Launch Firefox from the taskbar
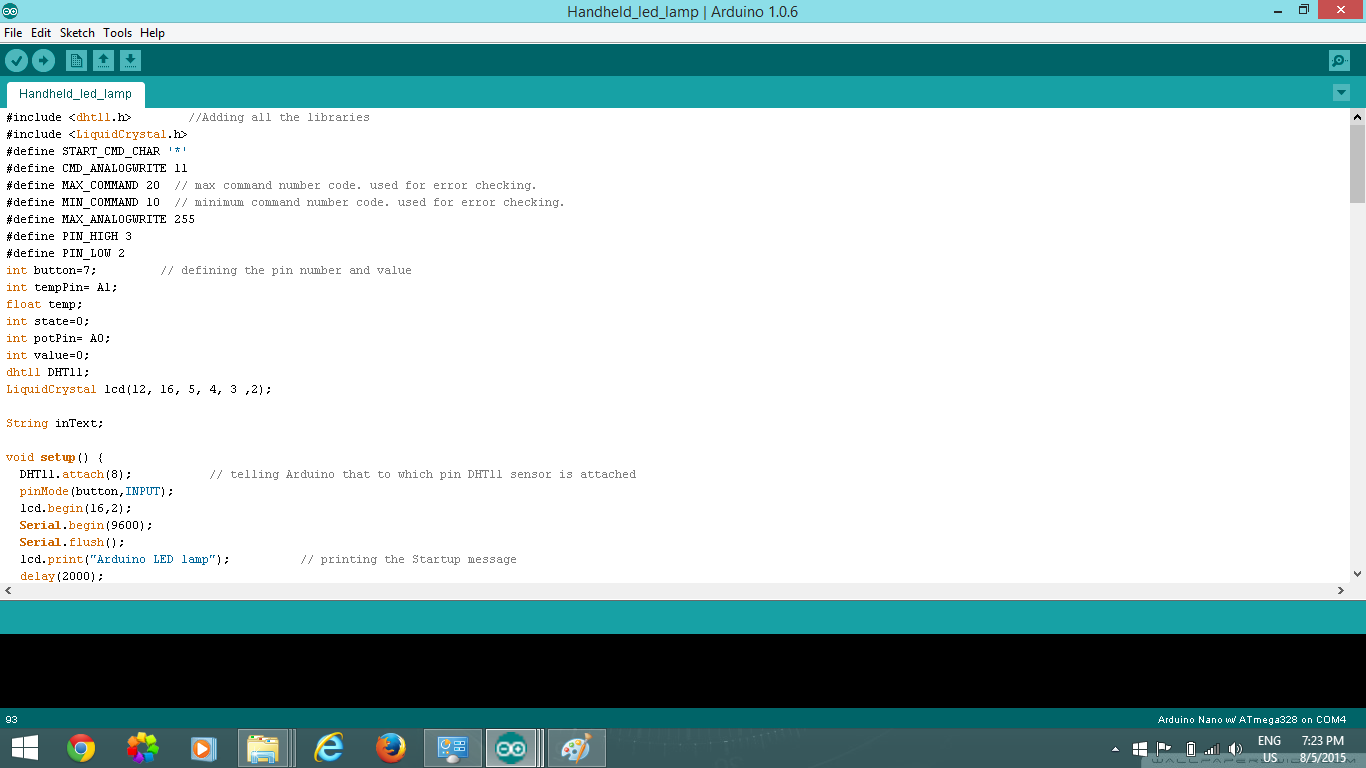This screenshot has width=1366, height=768. [x=390, y=748]
